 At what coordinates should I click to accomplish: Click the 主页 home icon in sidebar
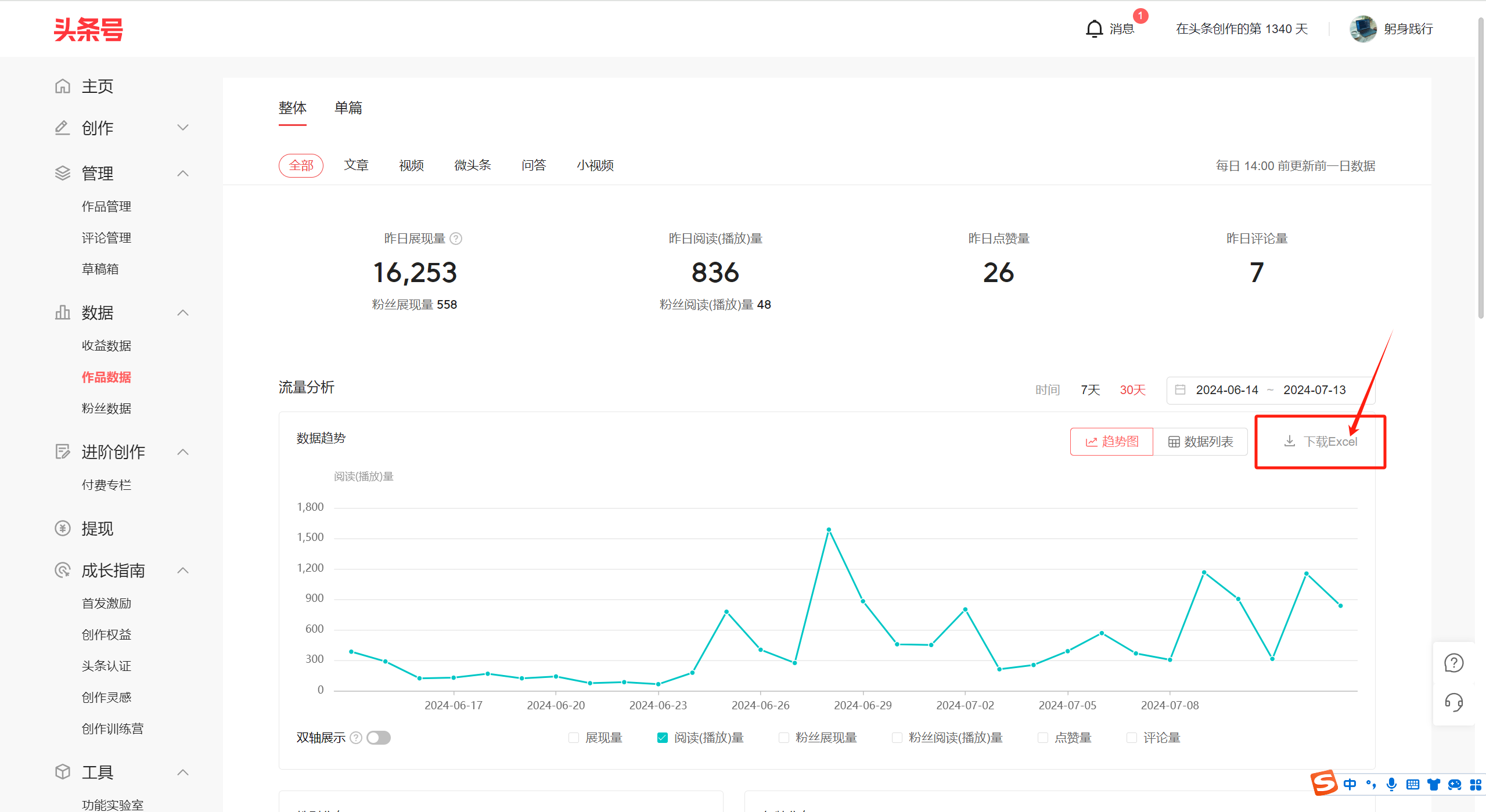[63, 86]
